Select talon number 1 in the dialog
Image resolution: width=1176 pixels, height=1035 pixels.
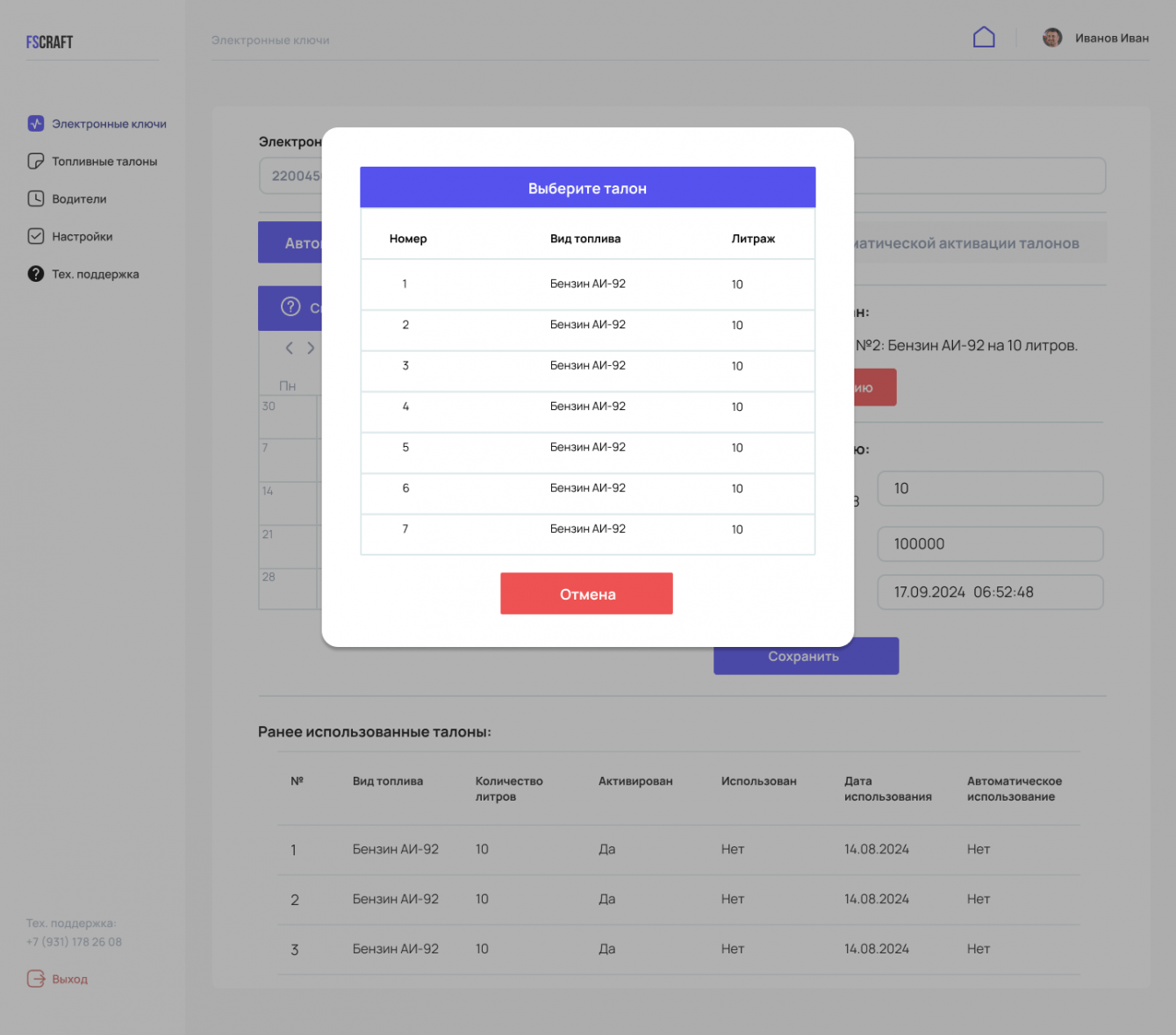coord(587,284)
